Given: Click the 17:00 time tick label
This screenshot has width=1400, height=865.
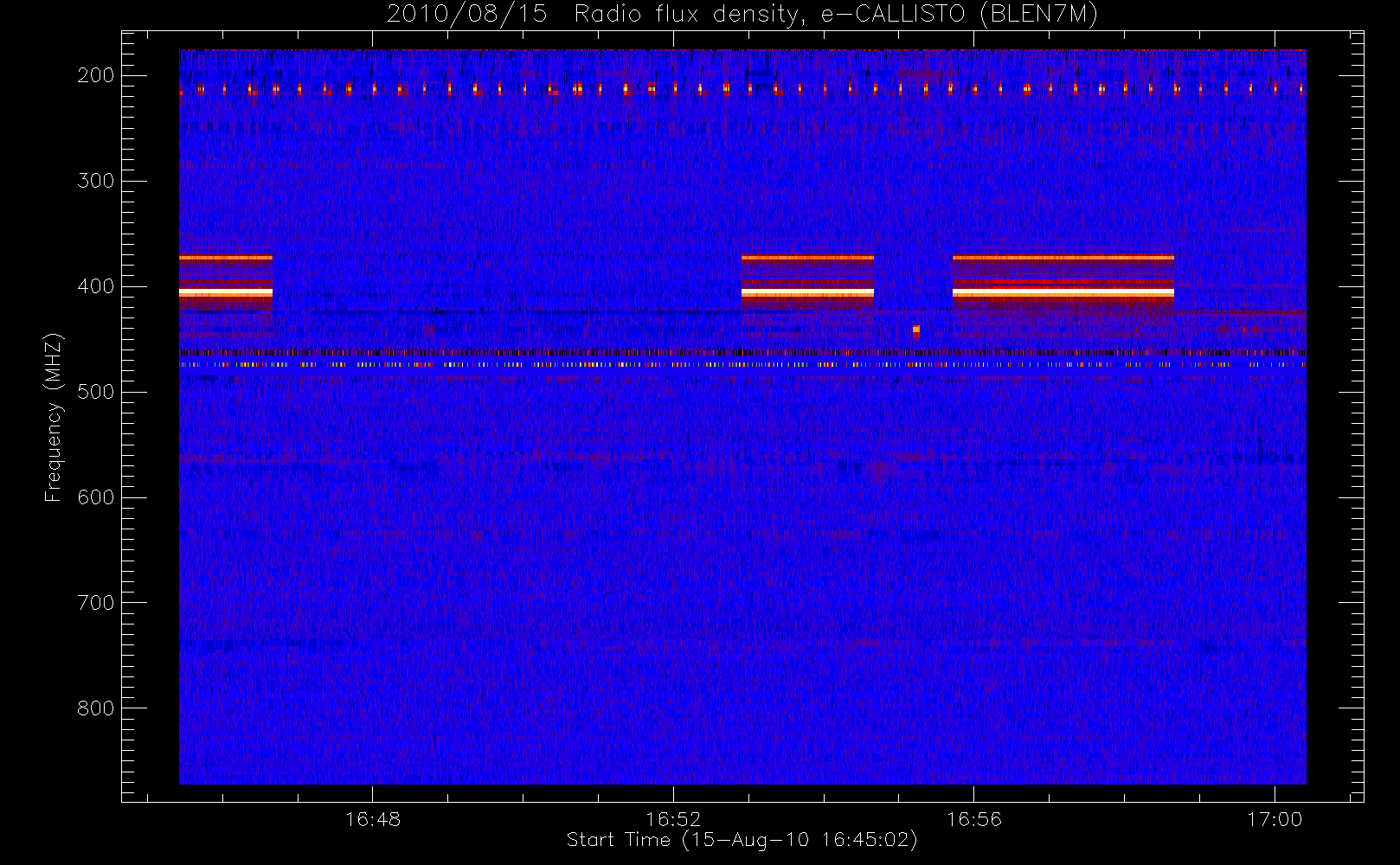Looking at the screenshot, I should pyautogui.click(x=1275, y=819).
